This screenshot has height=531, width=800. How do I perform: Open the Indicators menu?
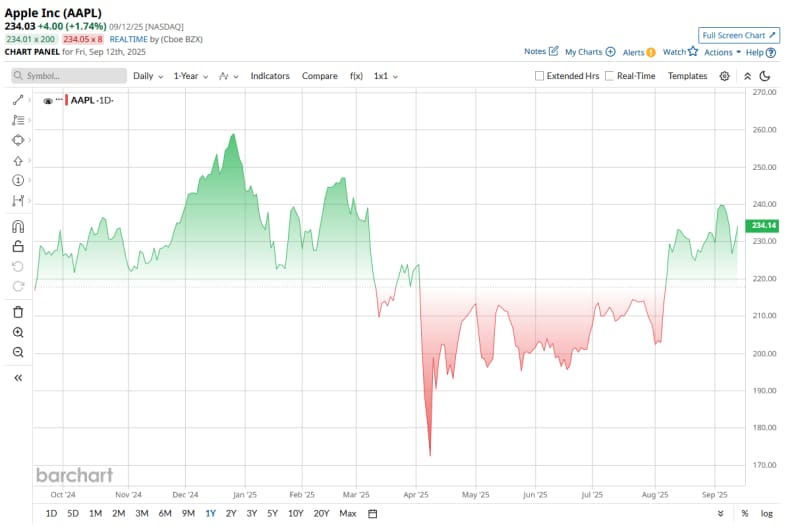(x=270, y=76)
